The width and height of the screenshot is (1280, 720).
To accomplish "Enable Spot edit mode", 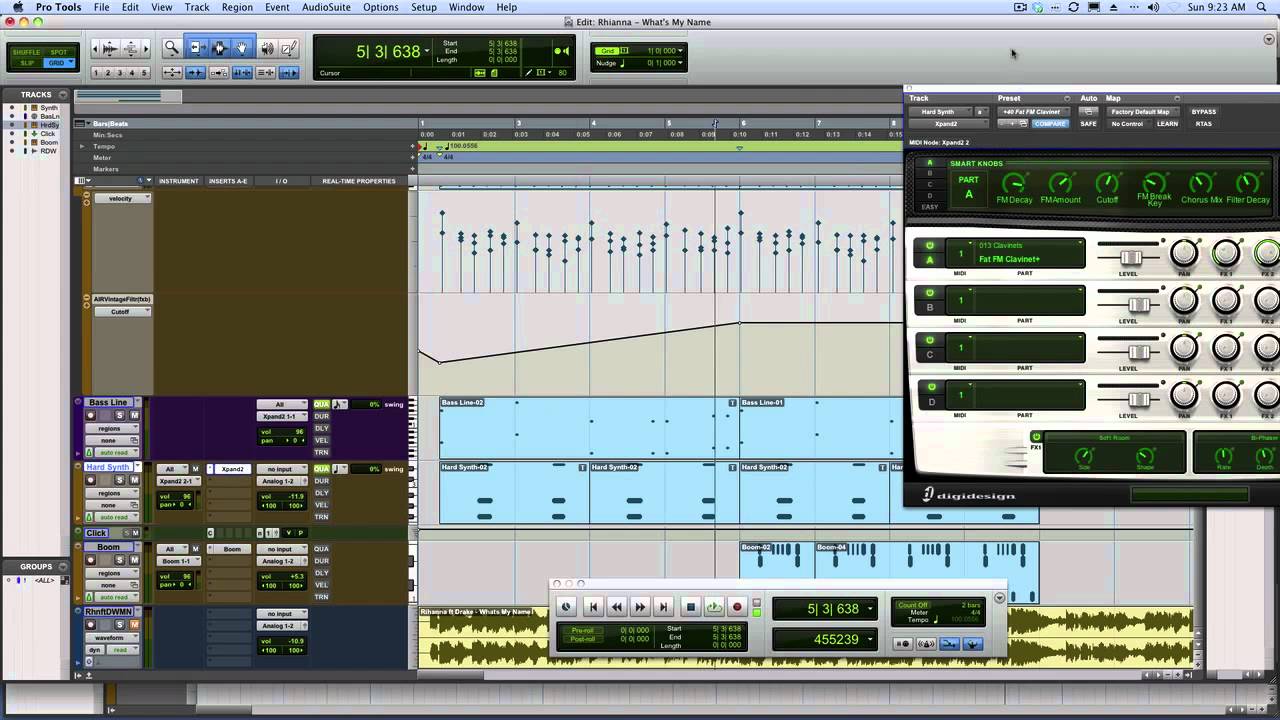I will tap(58, 52).
